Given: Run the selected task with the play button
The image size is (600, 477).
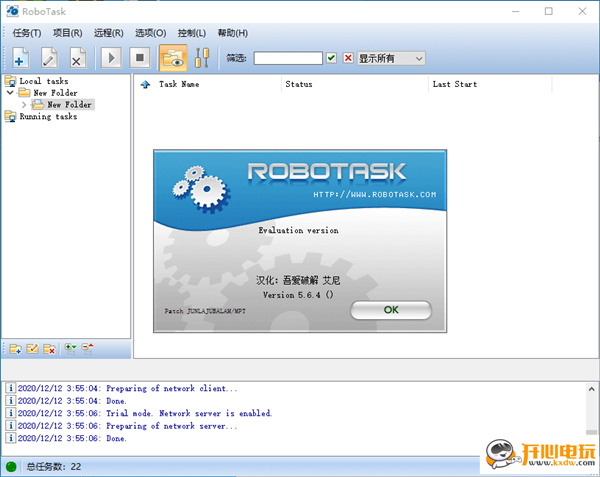Looking at the screenshot, I should tap(111, 58).
